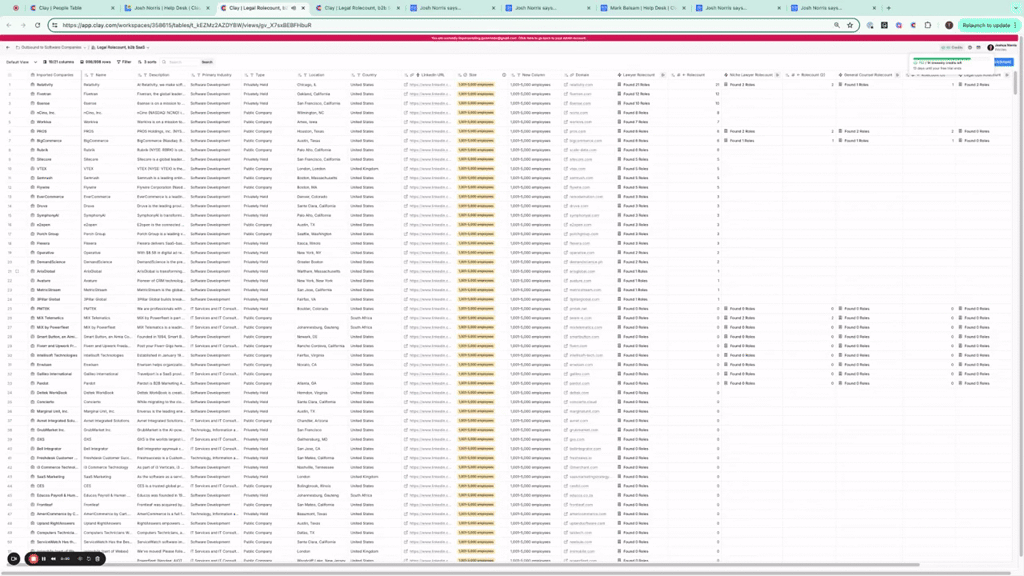Image resolution: width=1024 pixels, height=576 pixels.
Task: Switch to the Clay | People Table tab
Action: (x=62, y=8)
